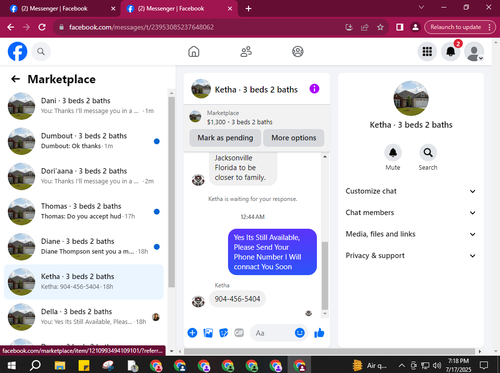Click the conversation list vertical scrollbar

point(171,192)
